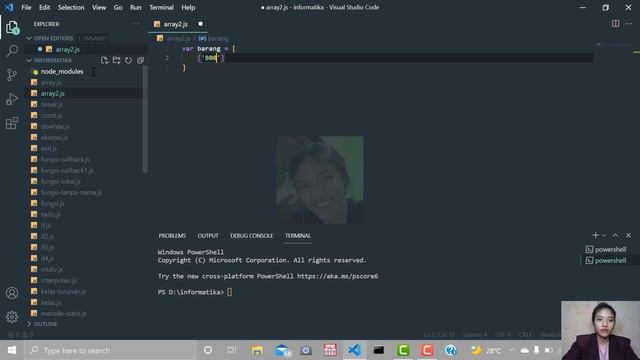Refresh the Explorer file tree
Viewport: 640px width, 360px height.
click(x=129, y=60)
